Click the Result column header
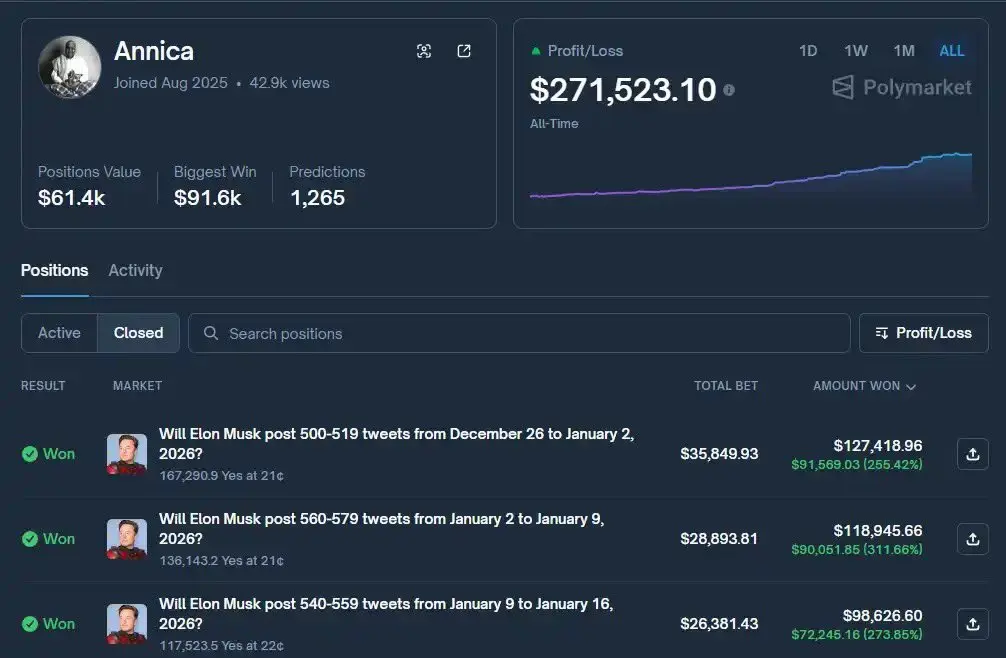 [x=43, y=386]
